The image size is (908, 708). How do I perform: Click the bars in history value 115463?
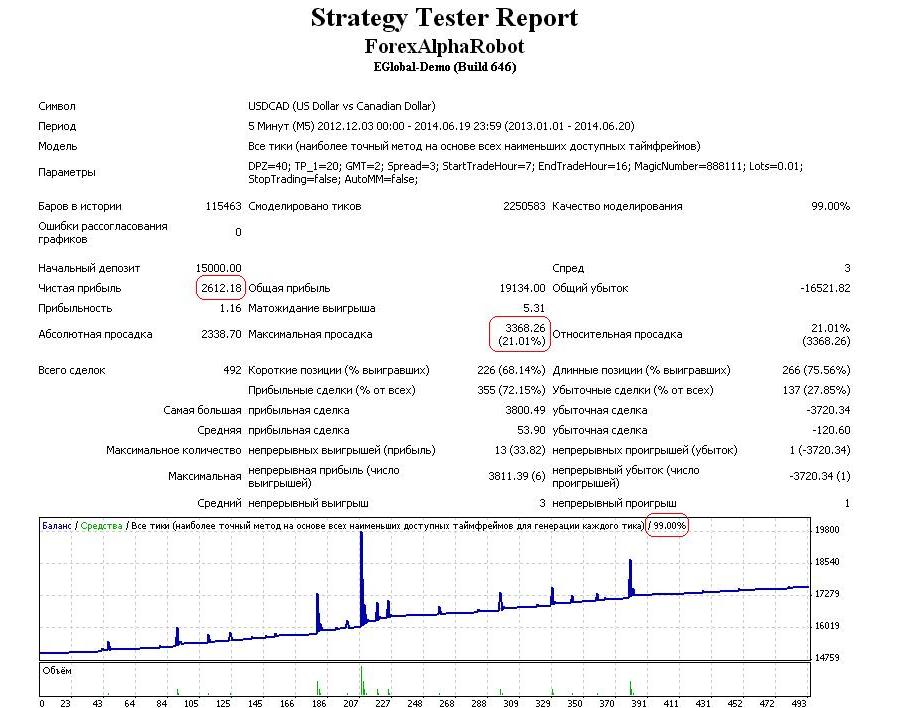pyautogui.click(x=223, y=206)
